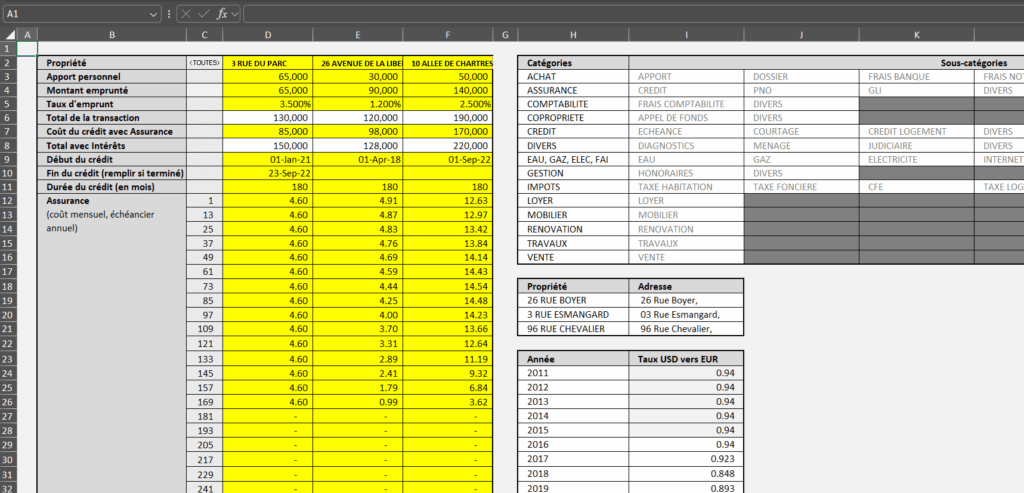Expand the Name Box dropdown arrow

(x=153, y=14)
